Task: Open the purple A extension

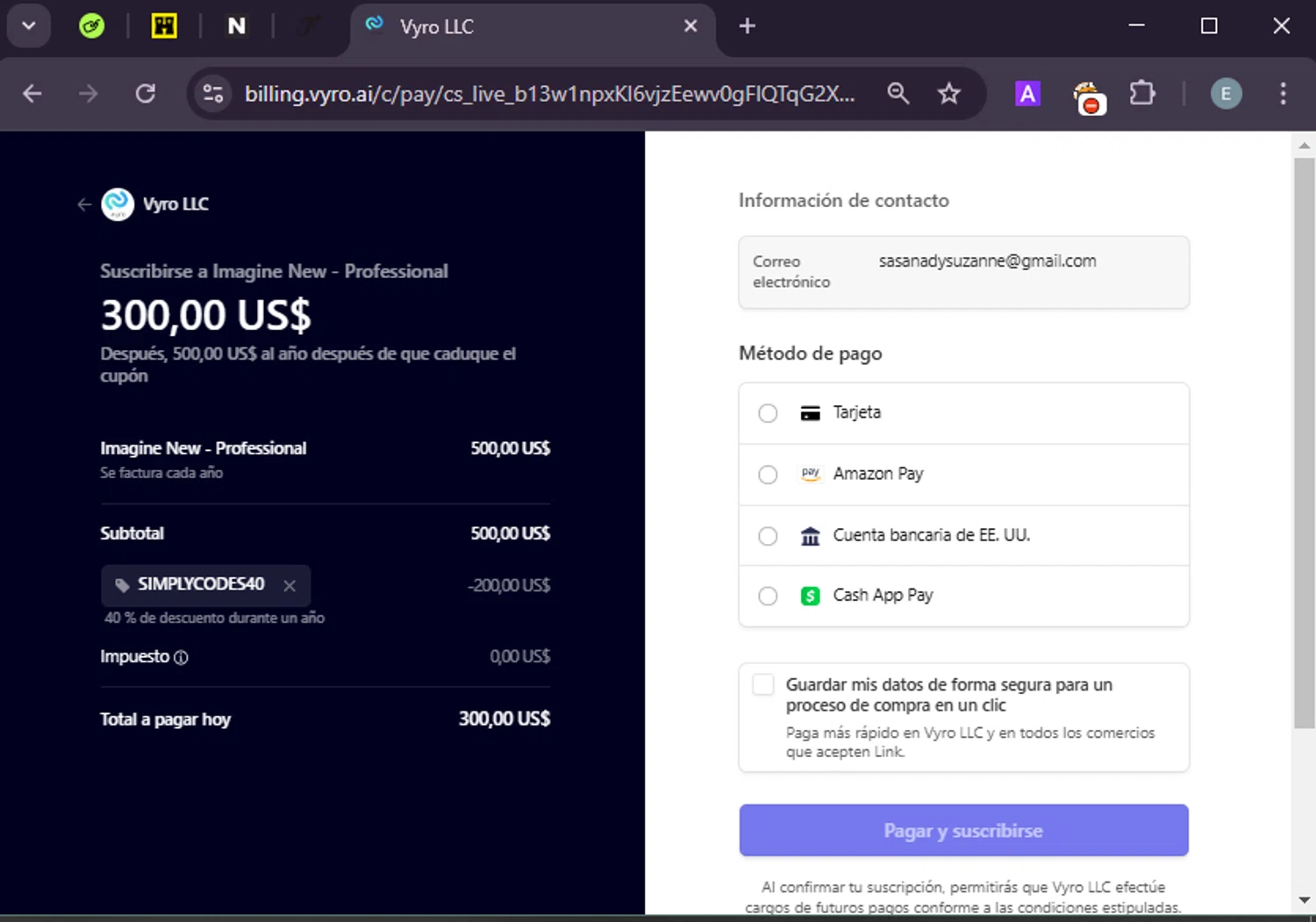Action: (1027, 93)
